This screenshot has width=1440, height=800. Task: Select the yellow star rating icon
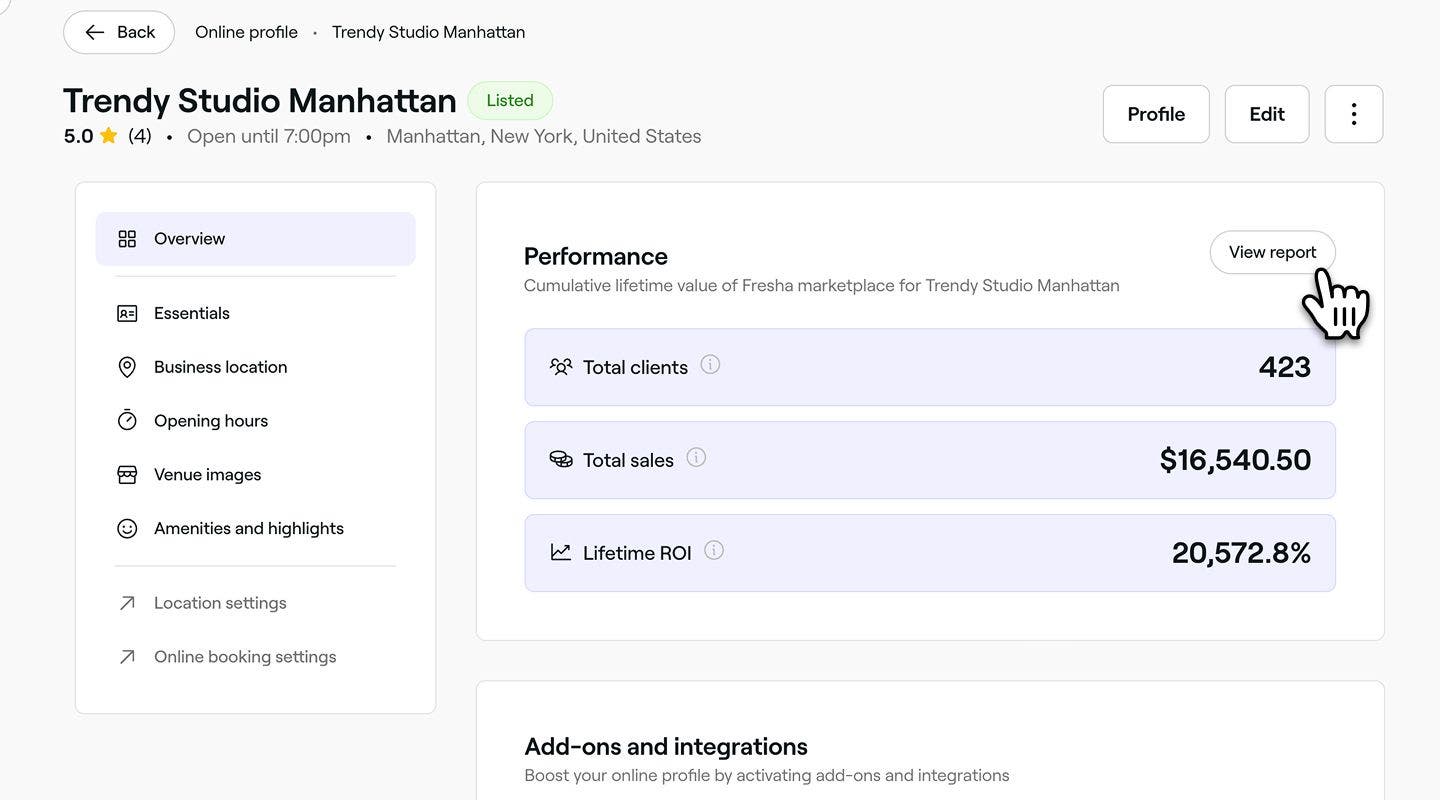pos(109,136)
